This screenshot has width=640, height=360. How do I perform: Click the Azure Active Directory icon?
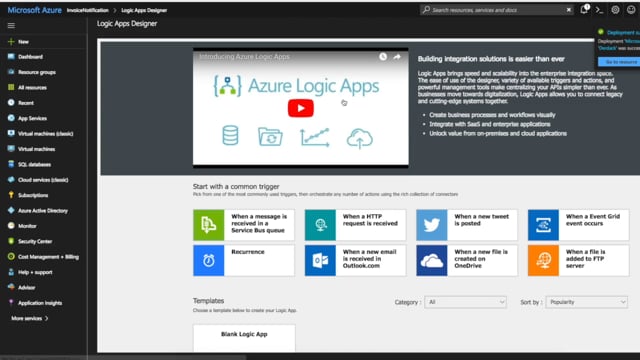click(x=11, y=211)
